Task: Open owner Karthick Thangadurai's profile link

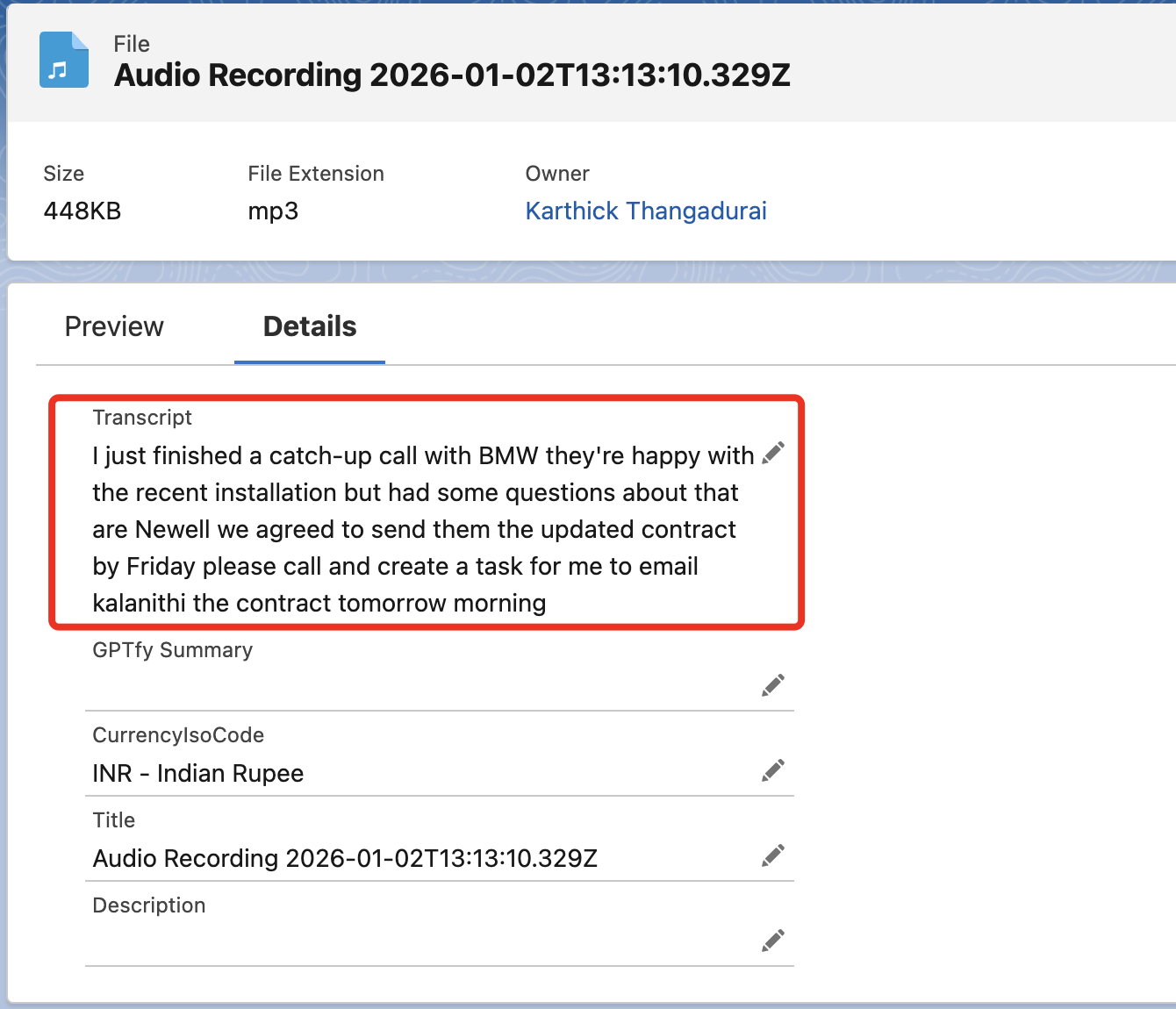Action: pos(645,211)
